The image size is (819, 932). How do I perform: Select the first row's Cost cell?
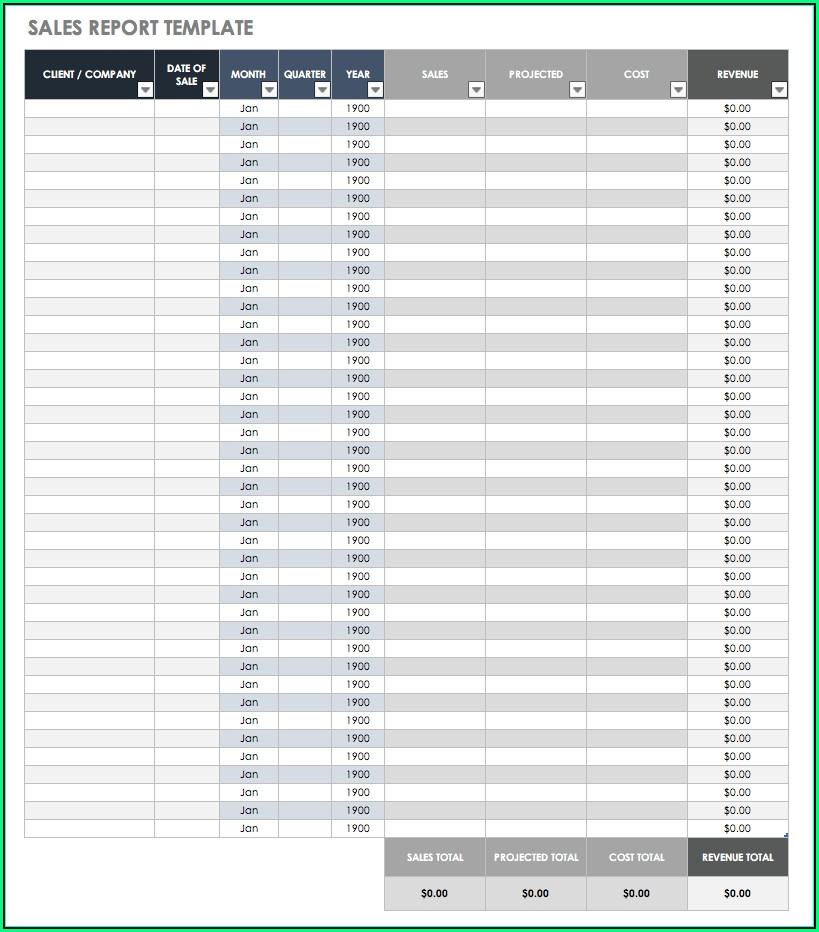coord(637,108)
